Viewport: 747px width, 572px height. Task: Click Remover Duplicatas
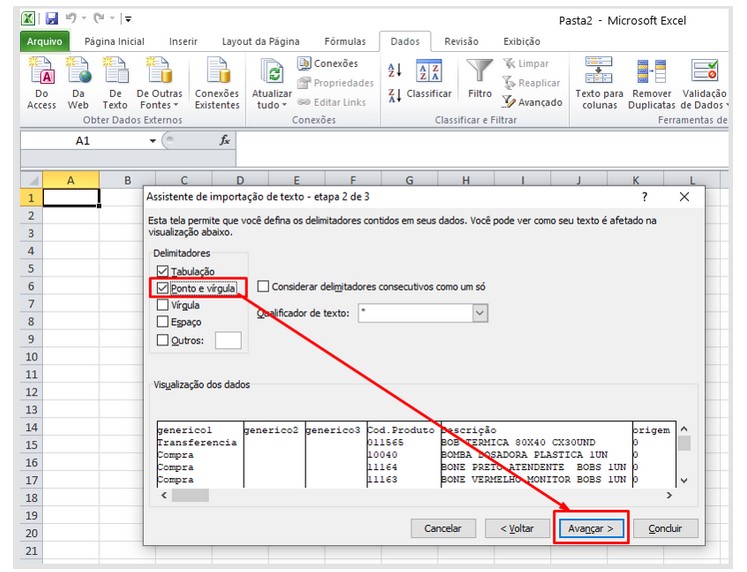(651, 83)
